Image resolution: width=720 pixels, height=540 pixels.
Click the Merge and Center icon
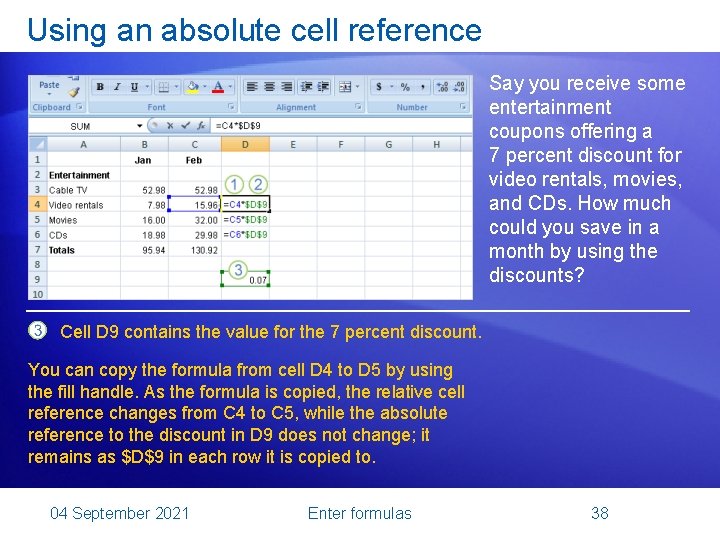(x=345, y=86)
